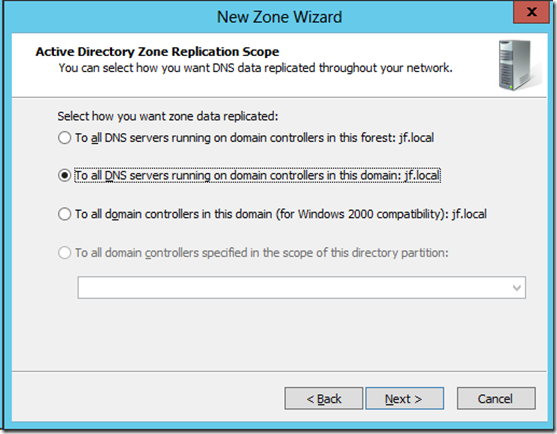Click "Select how you want zone data replicated" label
557x434 pixels.
point(168,116)
